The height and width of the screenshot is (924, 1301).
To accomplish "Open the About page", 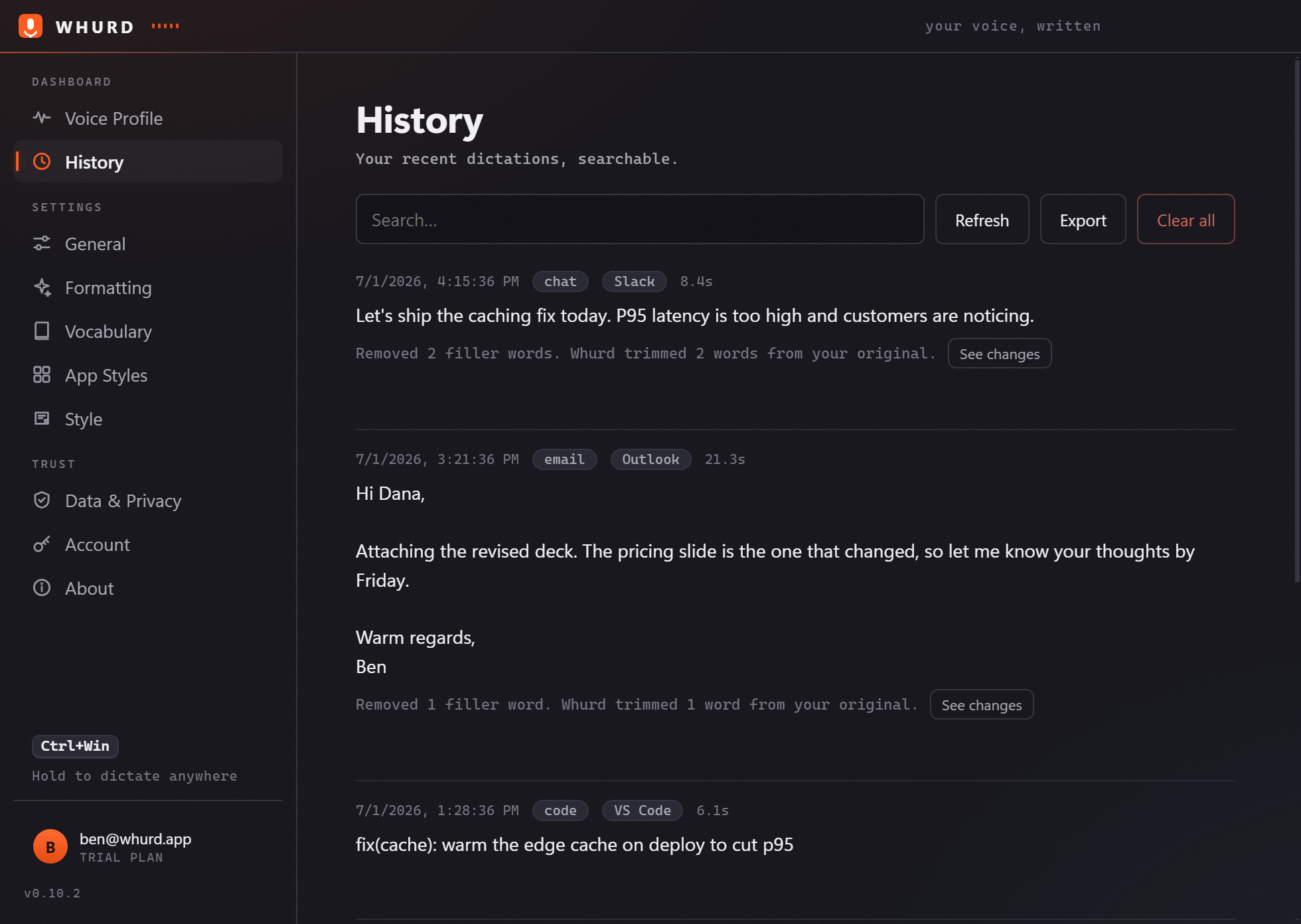I will point(148,588).
